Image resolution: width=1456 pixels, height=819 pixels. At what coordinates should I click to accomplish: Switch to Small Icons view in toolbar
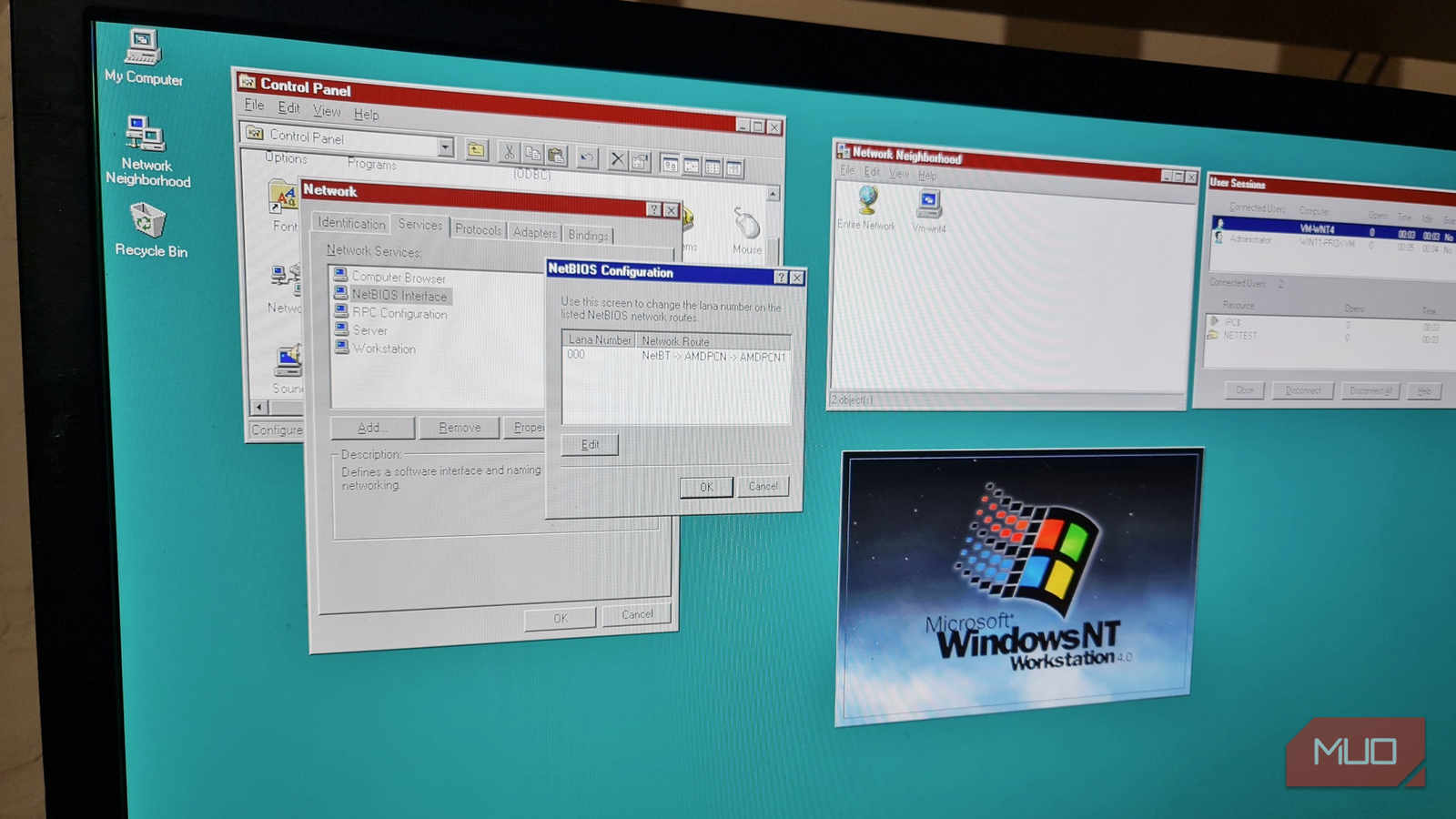point(692,166)
